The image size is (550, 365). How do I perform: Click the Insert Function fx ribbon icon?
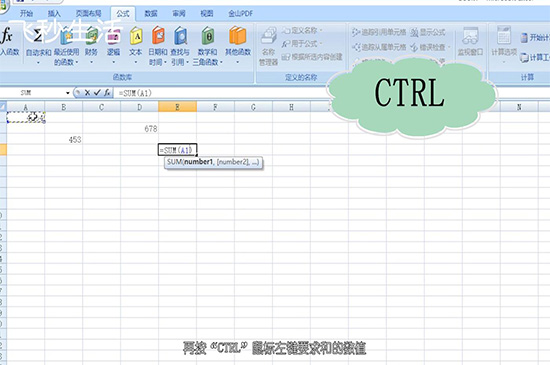click(x=6, y=36)
